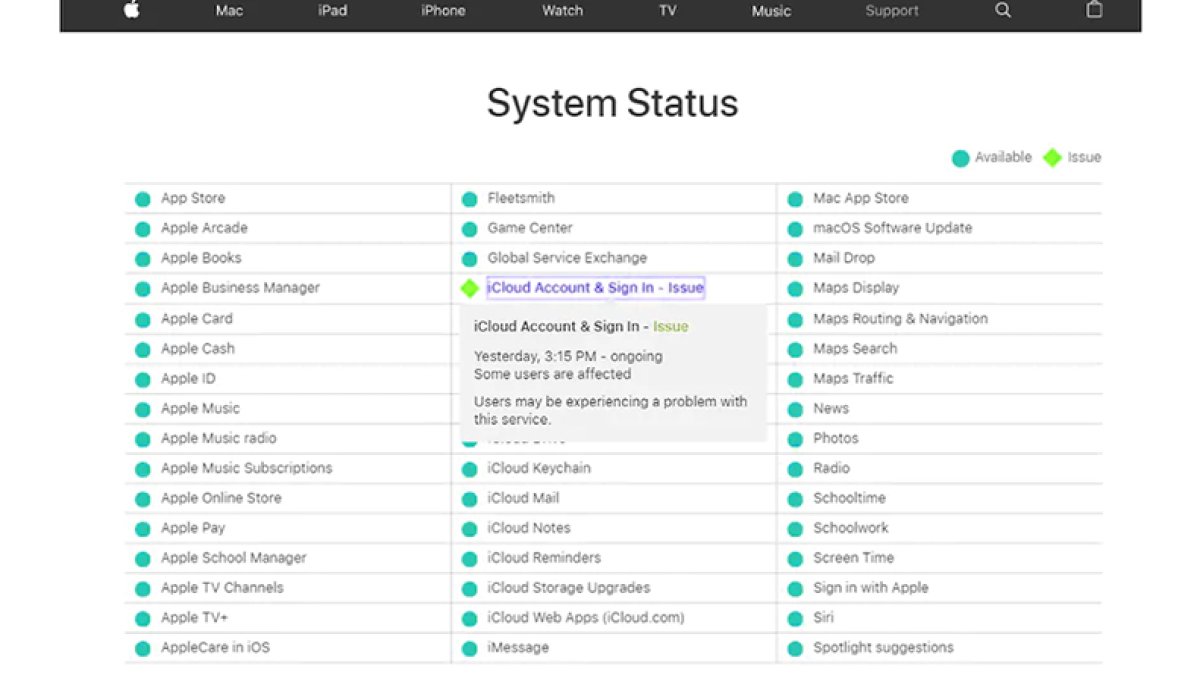1200x675 pixels.
Task: Select the AppleCare in iOS text
Action: tap(215, 648)
